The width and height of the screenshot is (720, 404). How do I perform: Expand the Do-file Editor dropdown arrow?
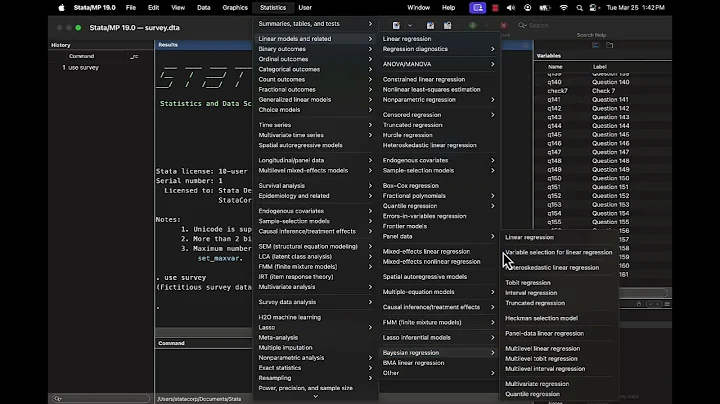click(408, 25)
